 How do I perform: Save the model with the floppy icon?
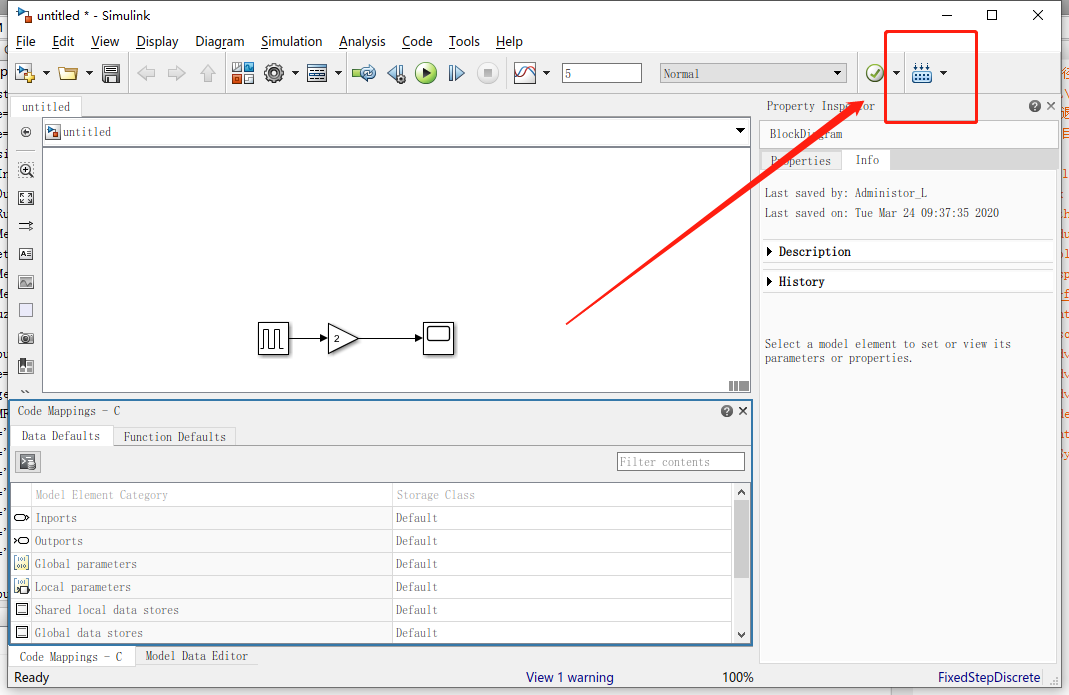click(110, 73)
